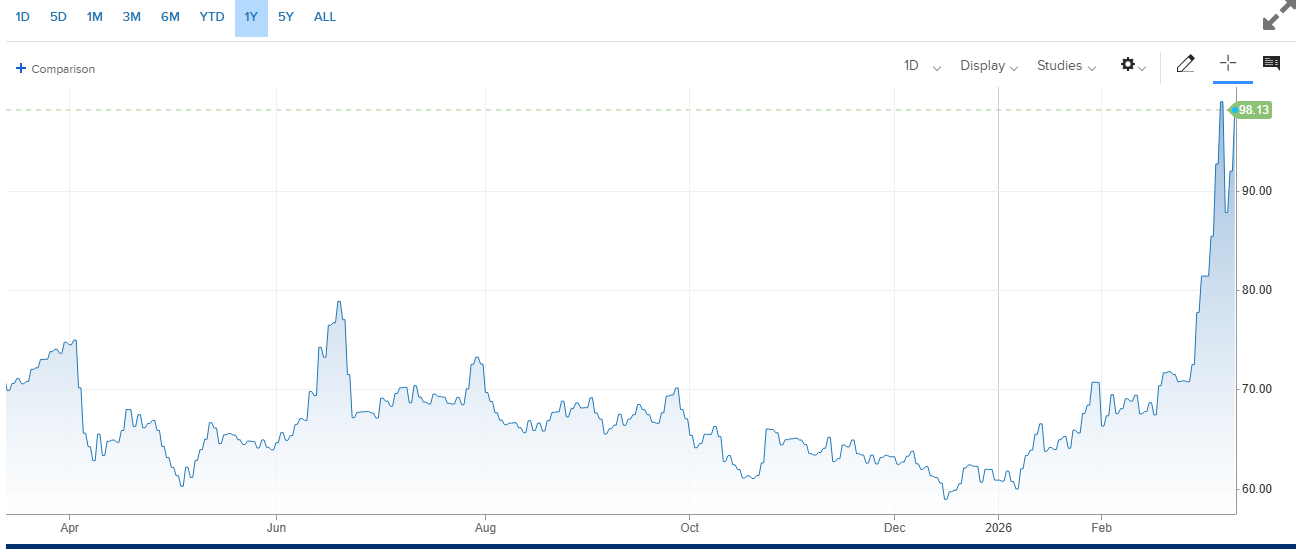Click the 80.00 price axis label

[1257, 290]
